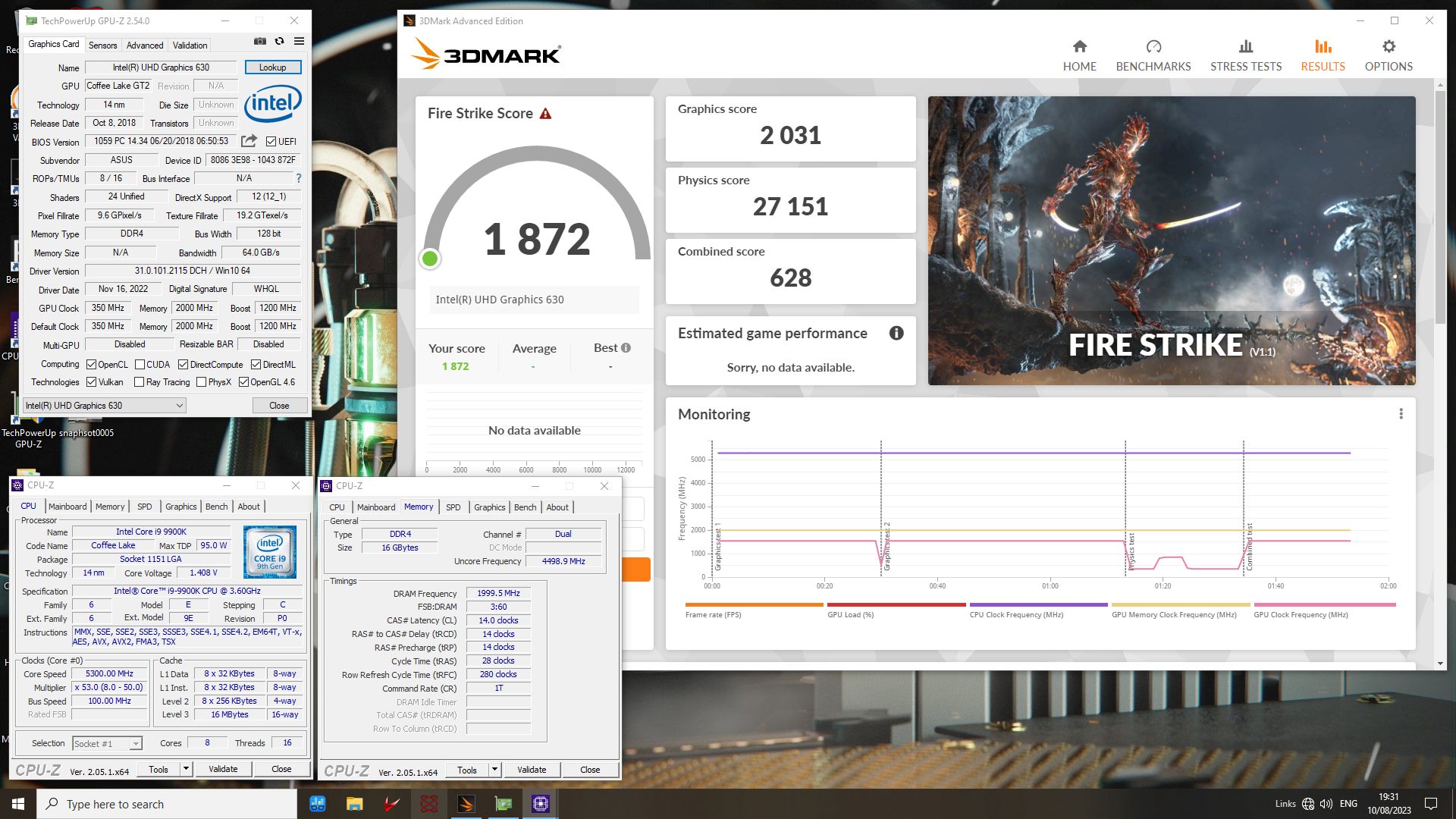1456x819 pixels.
Task: Click Intel logo in GPU-Z
Action: pos(273,102)
